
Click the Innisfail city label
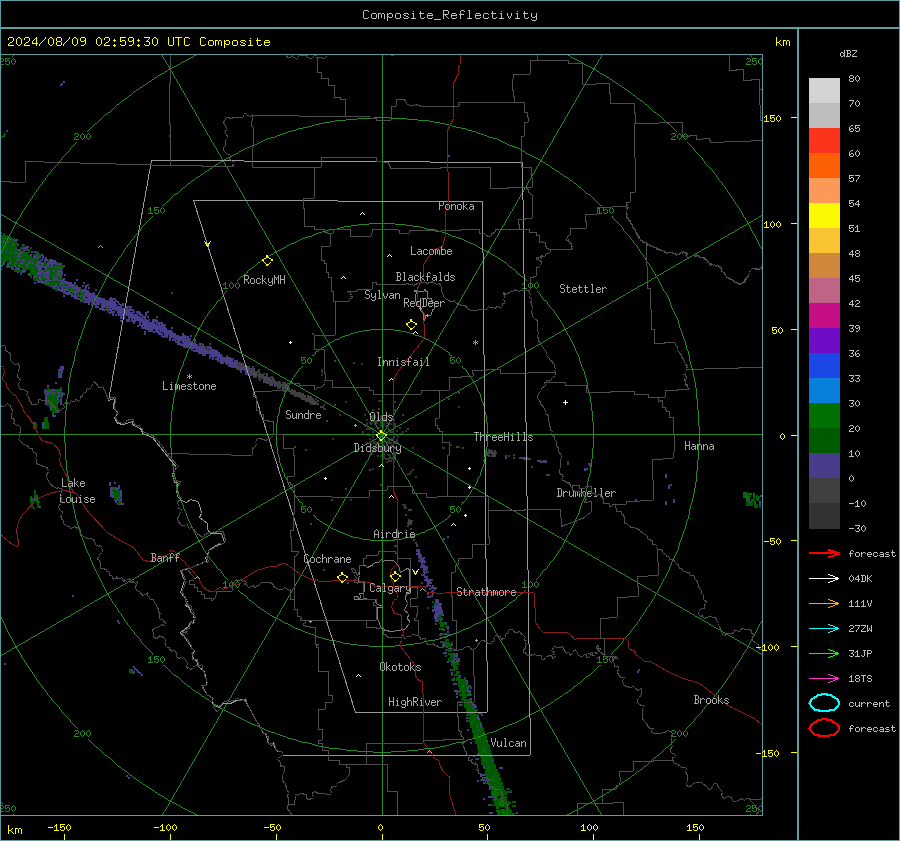(403, 362)
